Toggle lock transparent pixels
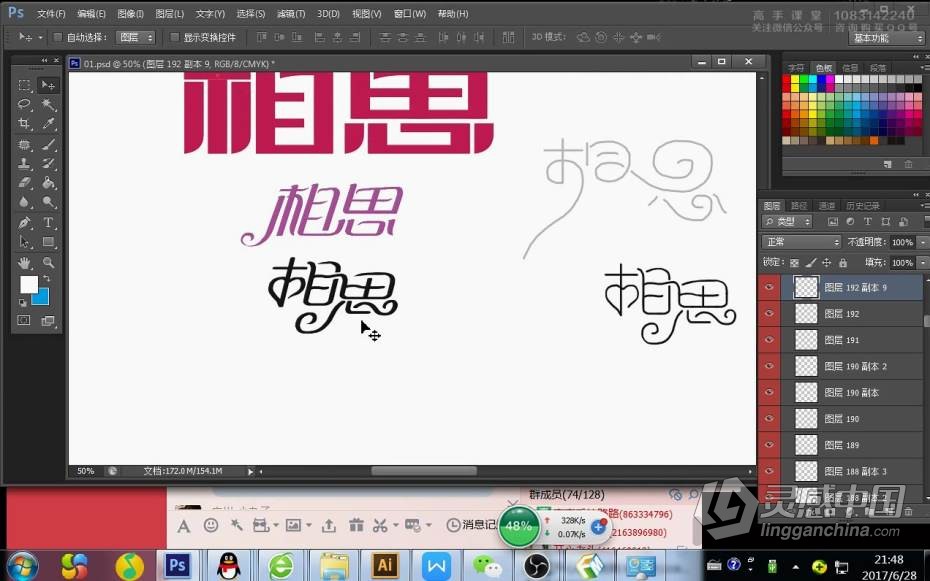The height and width of the screenshot is (581, 930). tap(795, 263)
